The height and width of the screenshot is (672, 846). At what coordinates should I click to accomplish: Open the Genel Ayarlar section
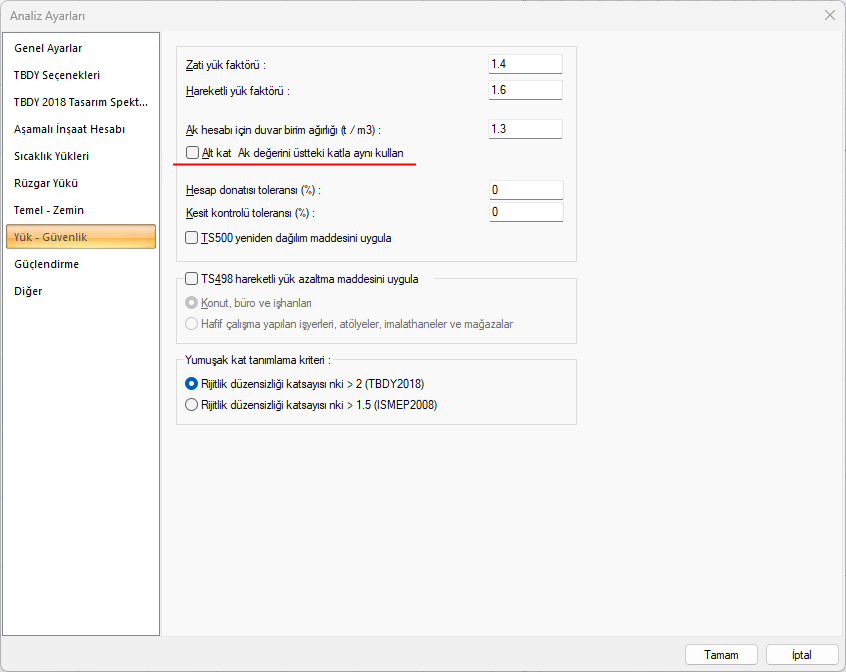tap(48, 48)
